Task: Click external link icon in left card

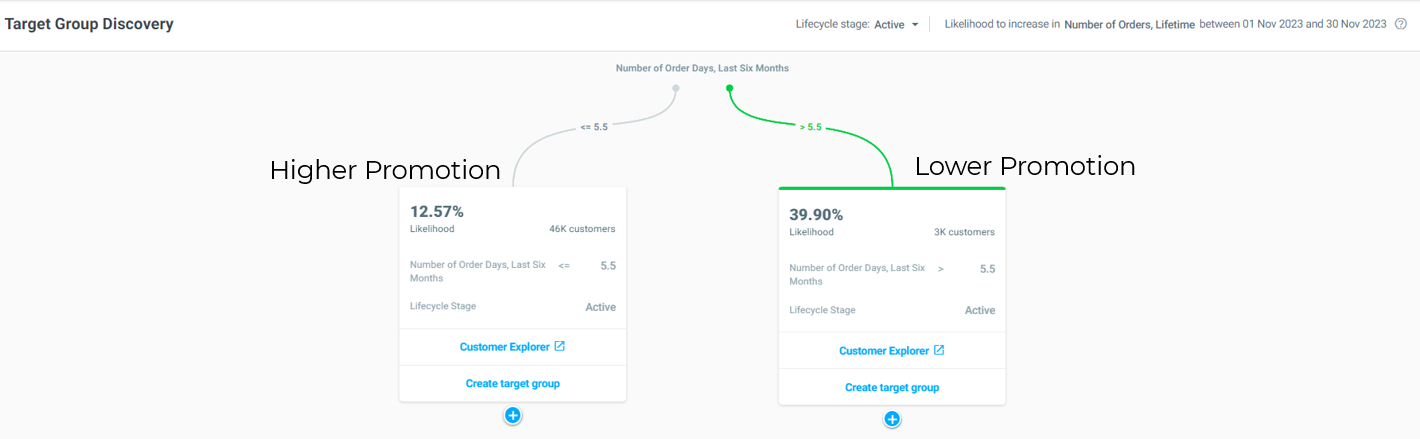Action: [560, 347]
